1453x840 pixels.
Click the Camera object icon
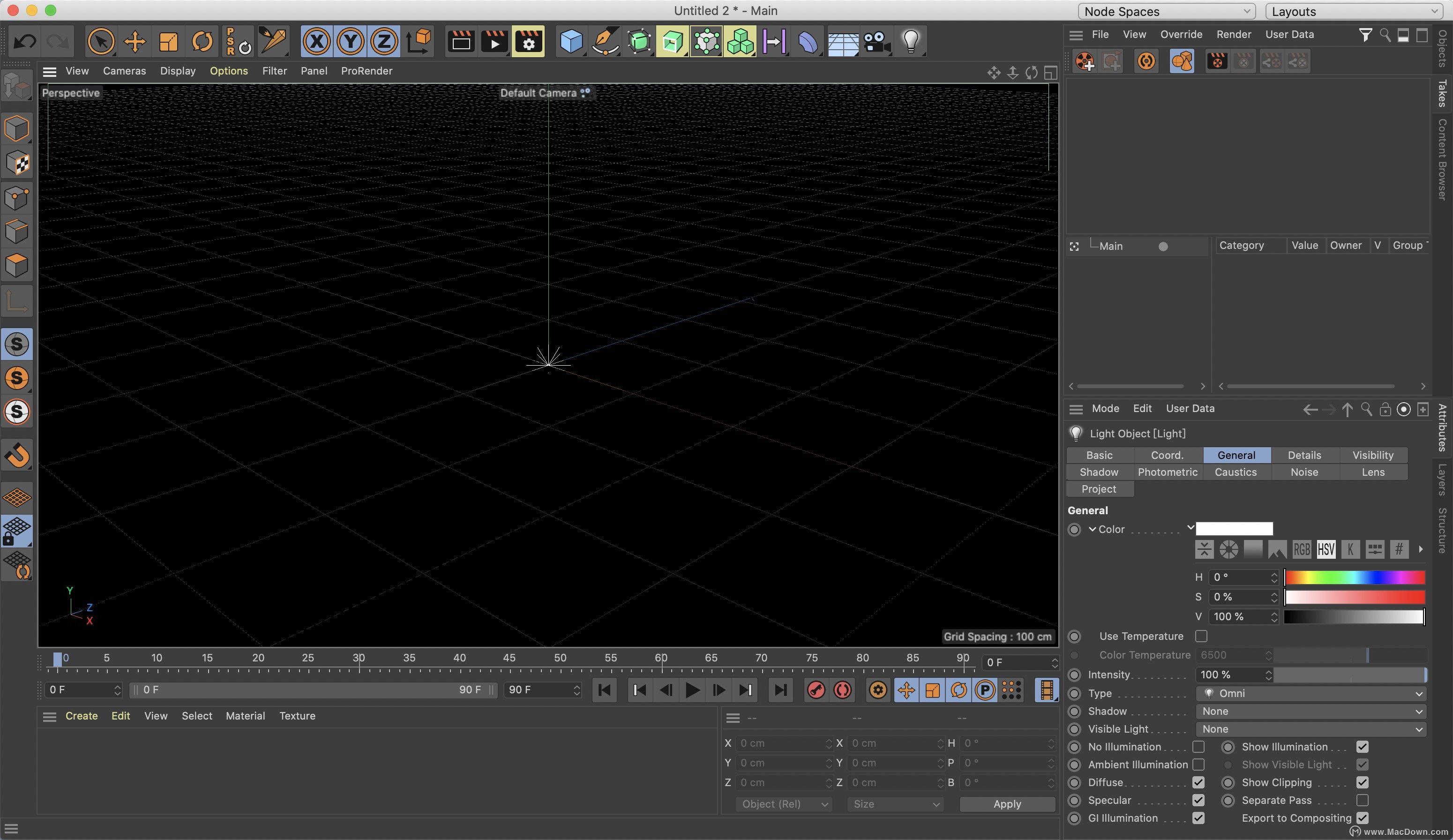coord(875,40)
